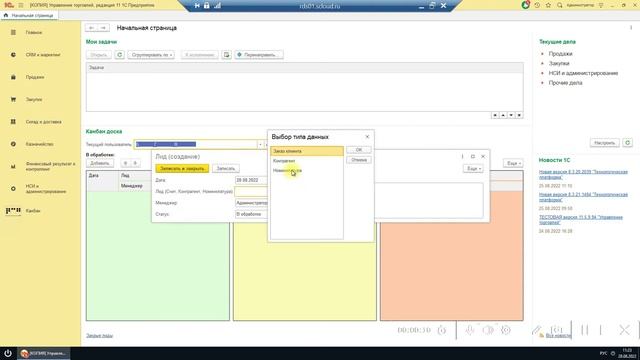The height and width of the screenshot is (360, 640).
Task: Click signal strength icon in session bar
Action: pyautogui.click(x=218, y=5)
